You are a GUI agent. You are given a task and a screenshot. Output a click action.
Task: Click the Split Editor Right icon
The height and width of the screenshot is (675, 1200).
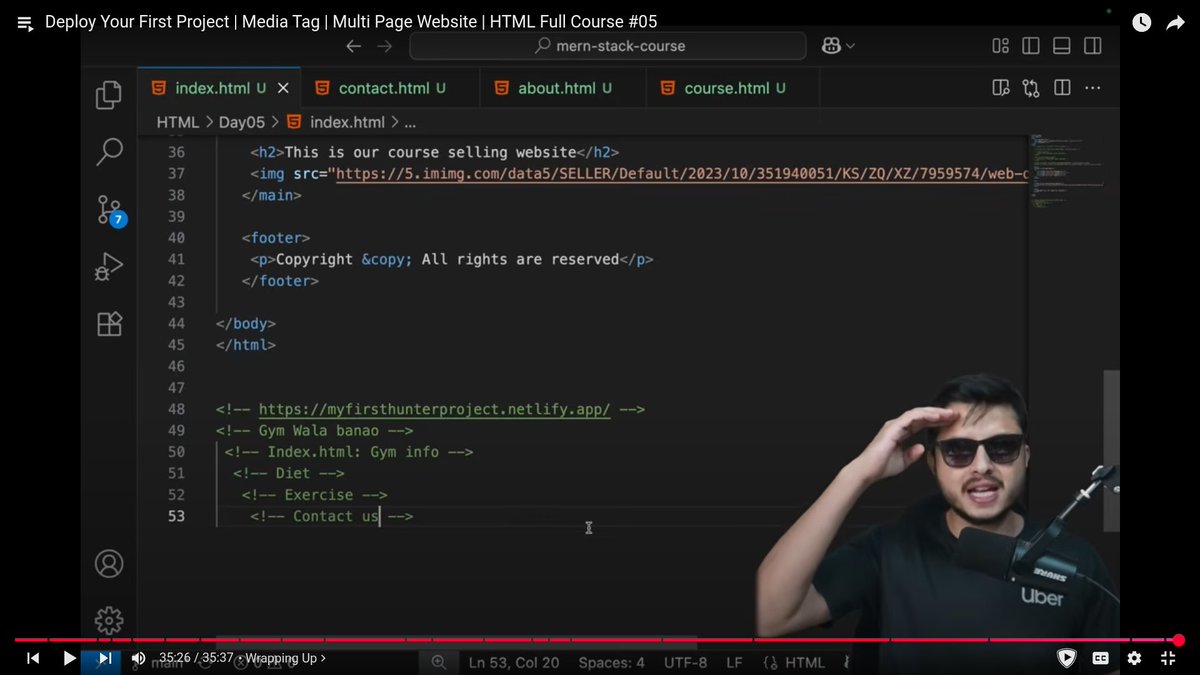(x=1062, y=88)
